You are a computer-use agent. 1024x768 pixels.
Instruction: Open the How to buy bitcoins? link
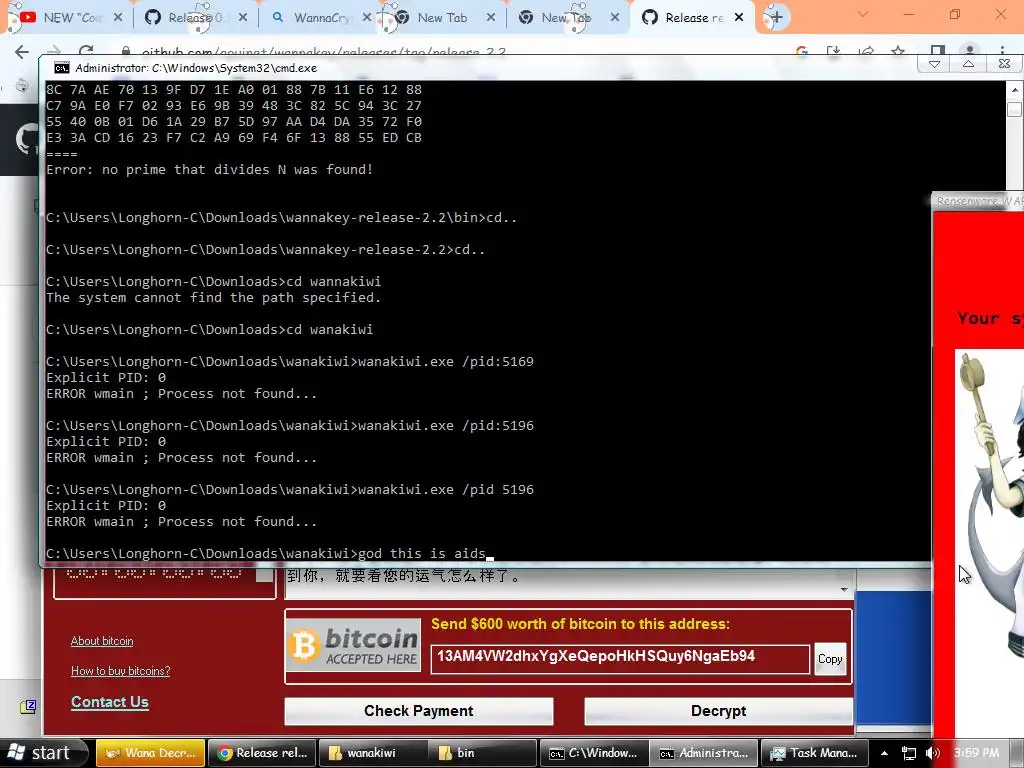coord(120,671)
